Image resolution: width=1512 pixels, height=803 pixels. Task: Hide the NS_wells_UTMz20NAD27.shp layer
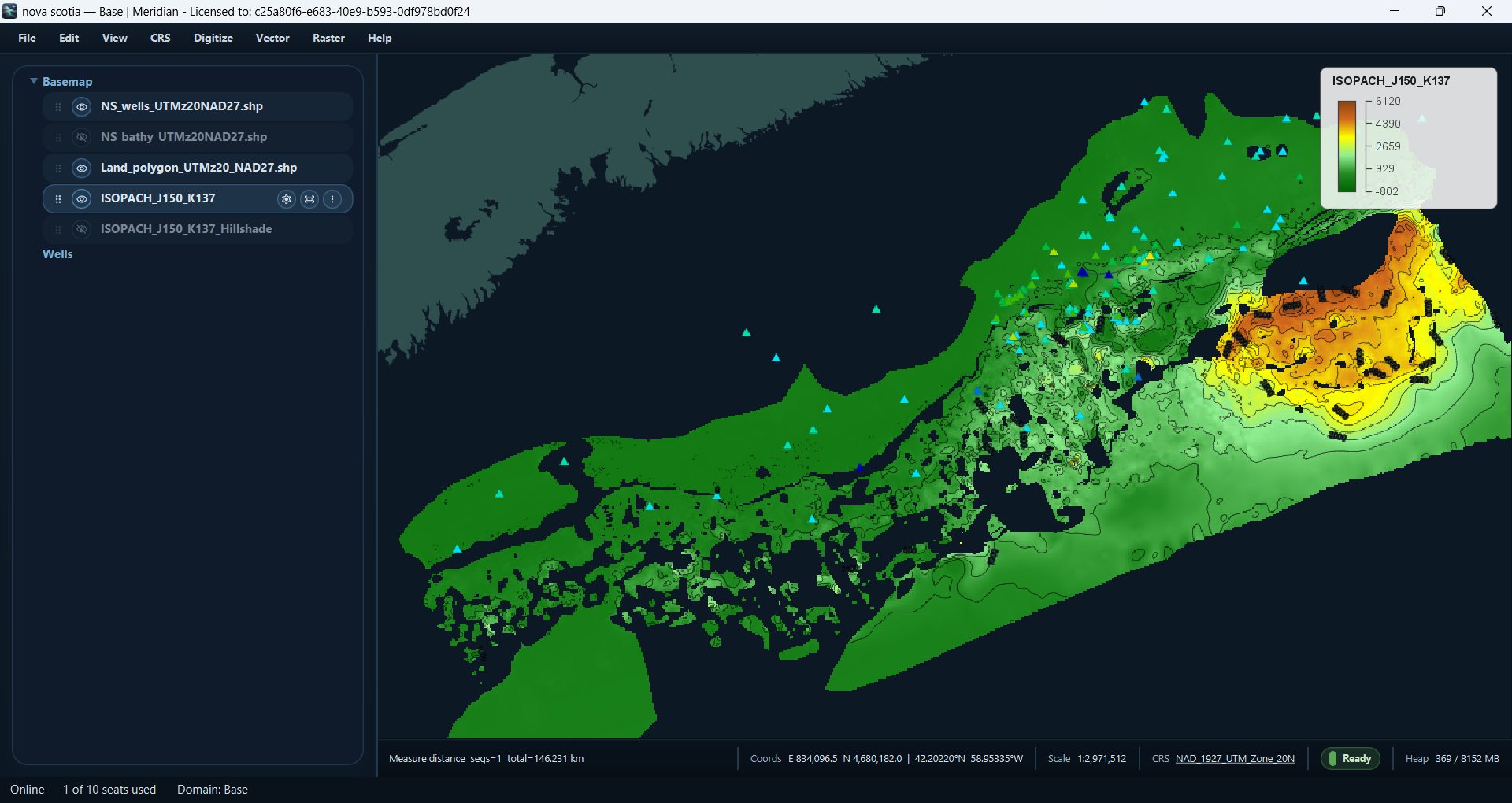82,107
